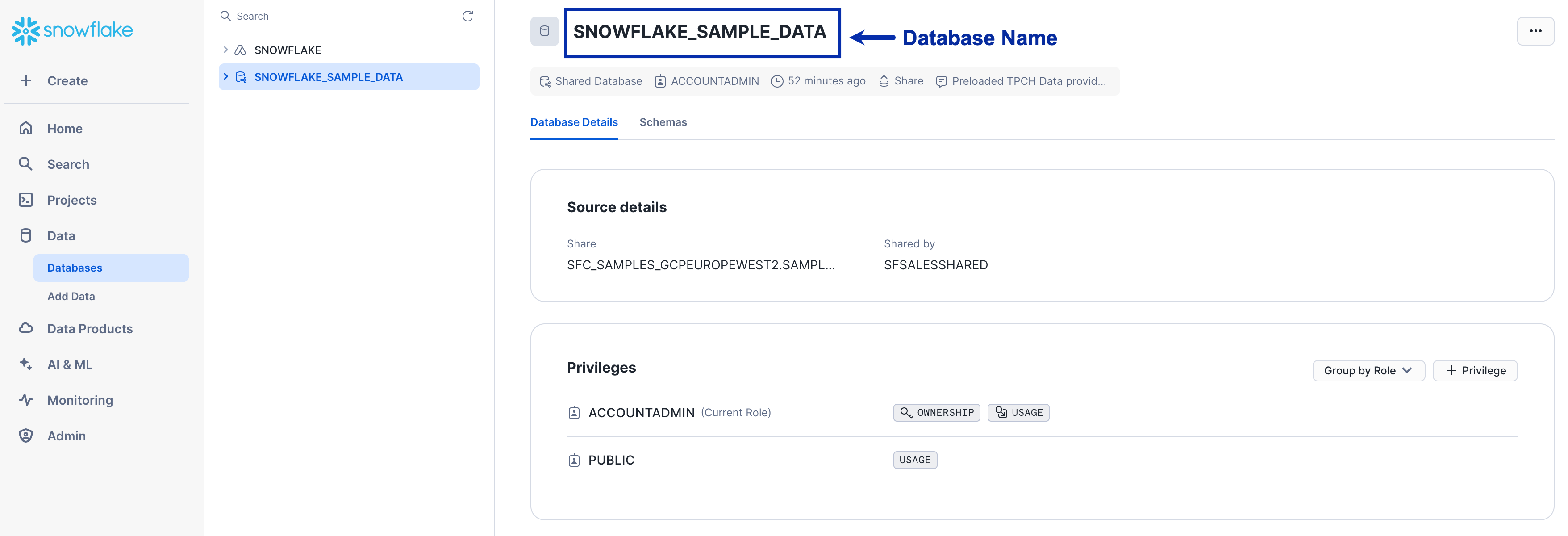1568x536 pixels.
Task: Click the Home icon in sidebar
Action: click(x=25, y=129)
